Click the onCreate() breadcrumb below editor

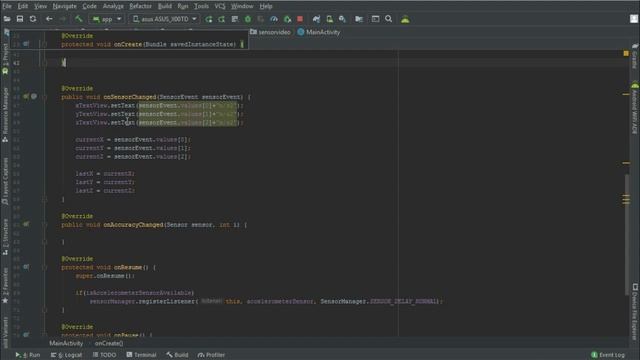(x=109, y=343)
